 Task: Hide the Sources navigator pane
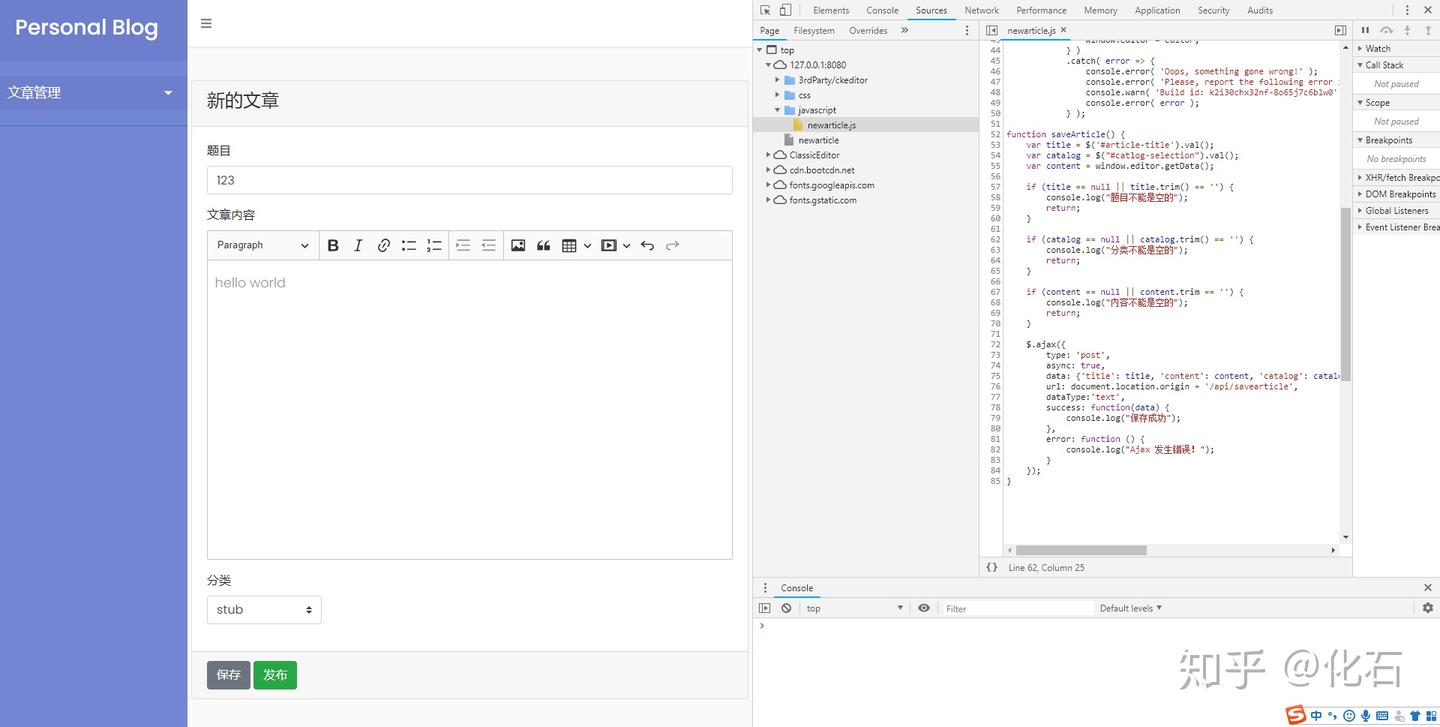coord(991,30)
